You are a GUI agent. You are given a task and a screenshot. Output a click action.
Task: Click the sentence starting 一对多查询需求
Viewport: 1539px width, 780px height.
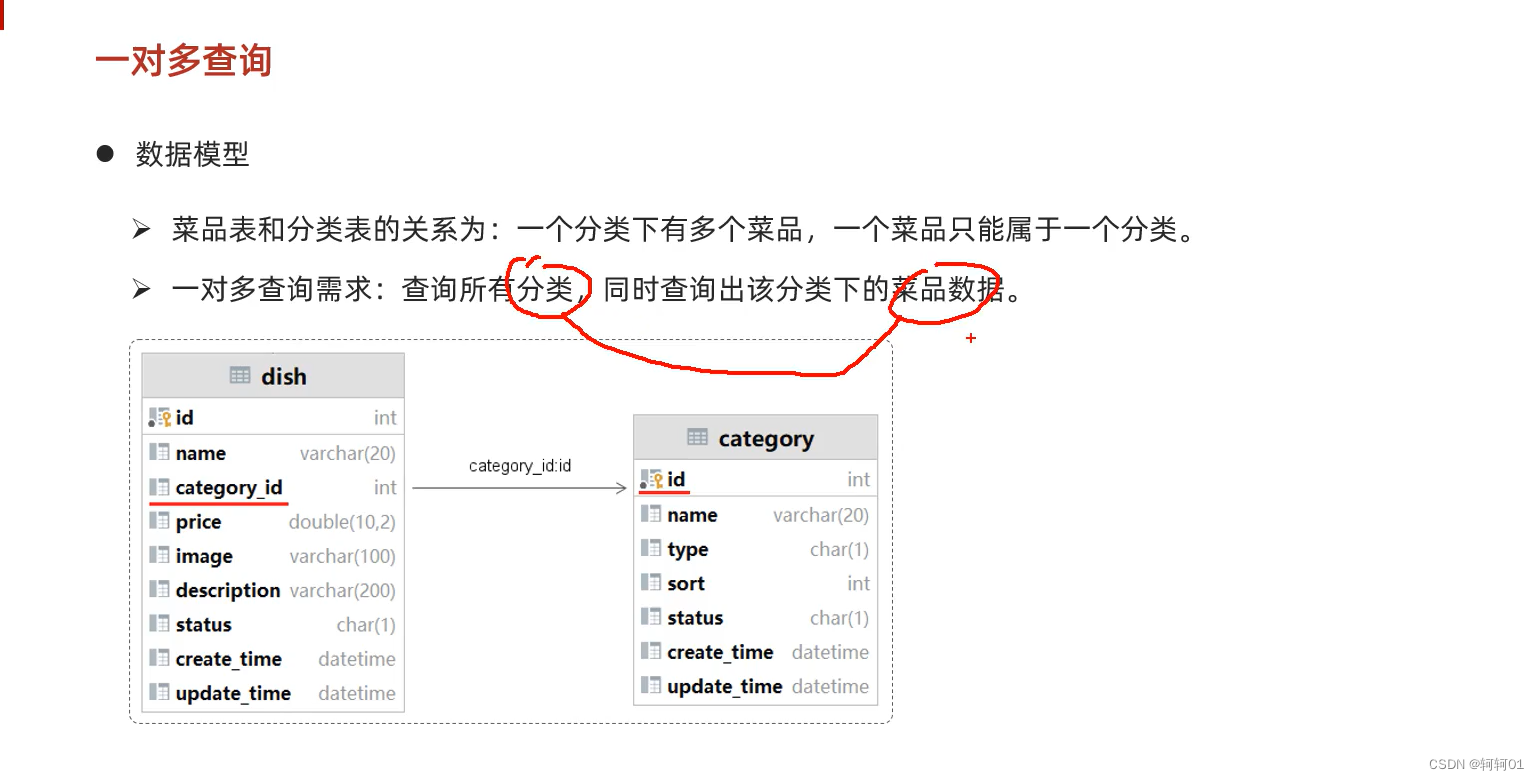coord(597,290)
